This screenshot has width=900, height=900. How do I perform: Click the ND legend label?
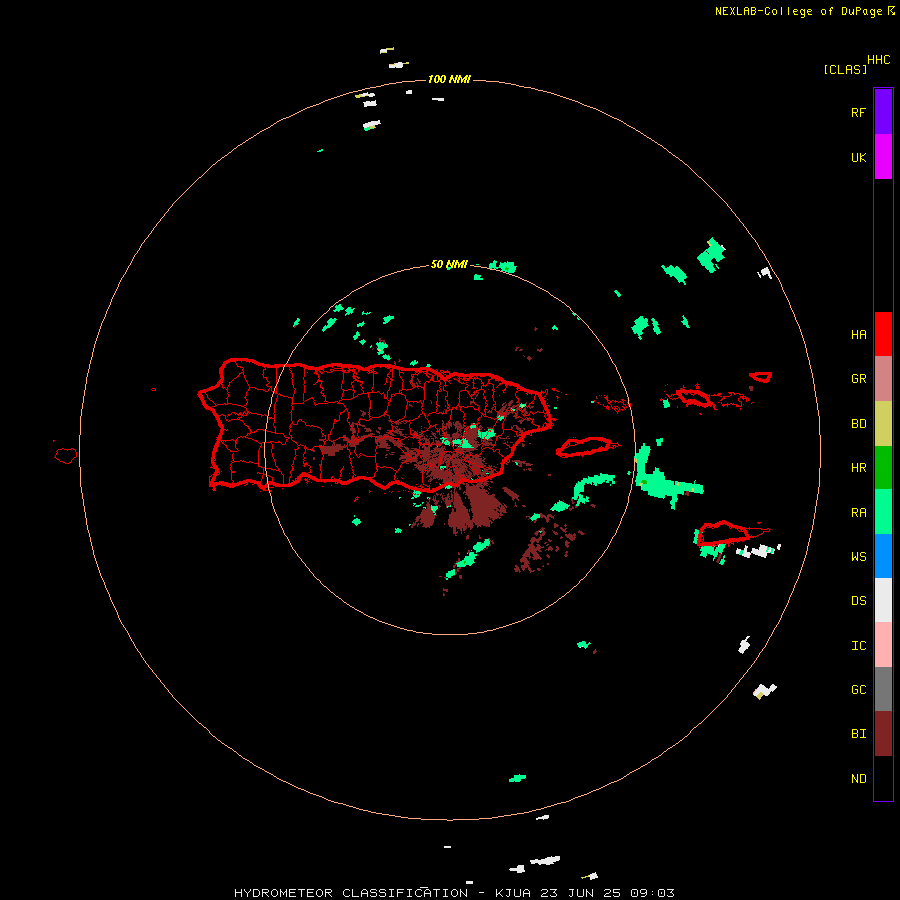point(858,779)
